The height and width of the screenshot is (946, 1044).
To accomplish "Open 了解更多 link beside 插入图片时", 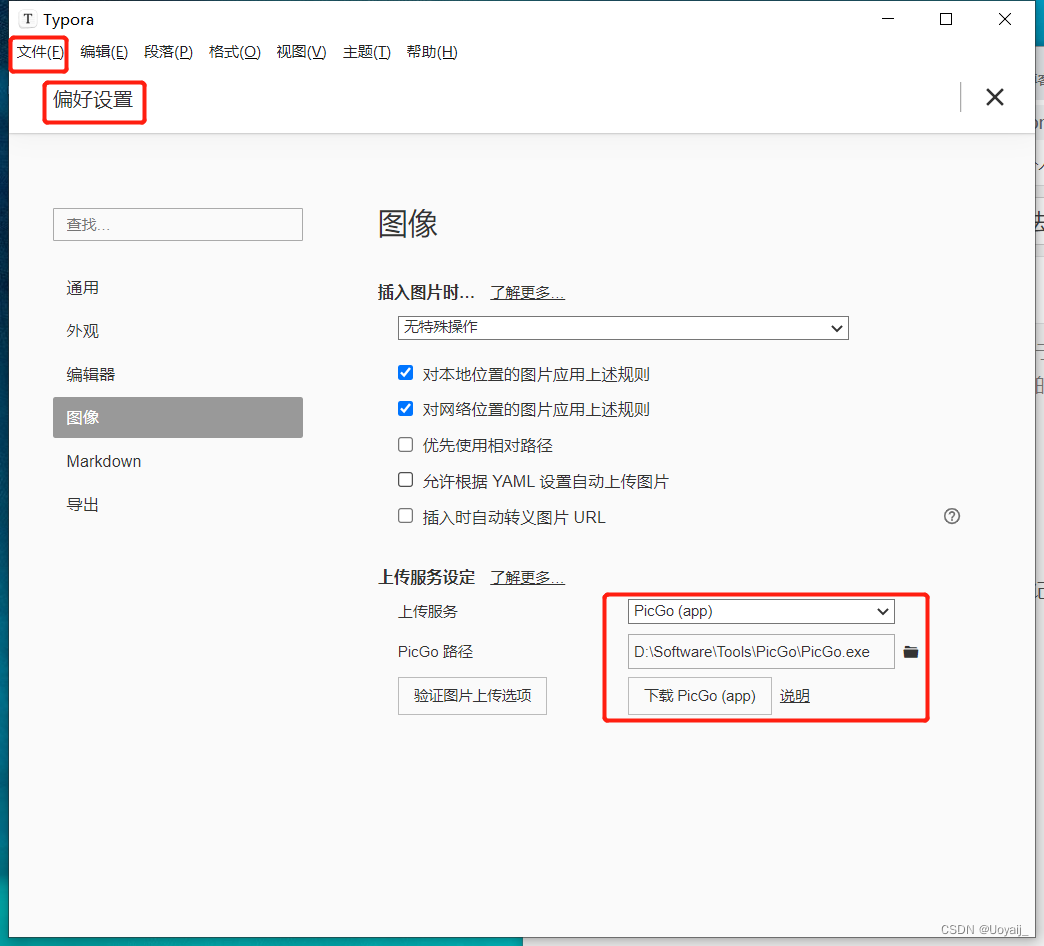I will tap(527, 292).
